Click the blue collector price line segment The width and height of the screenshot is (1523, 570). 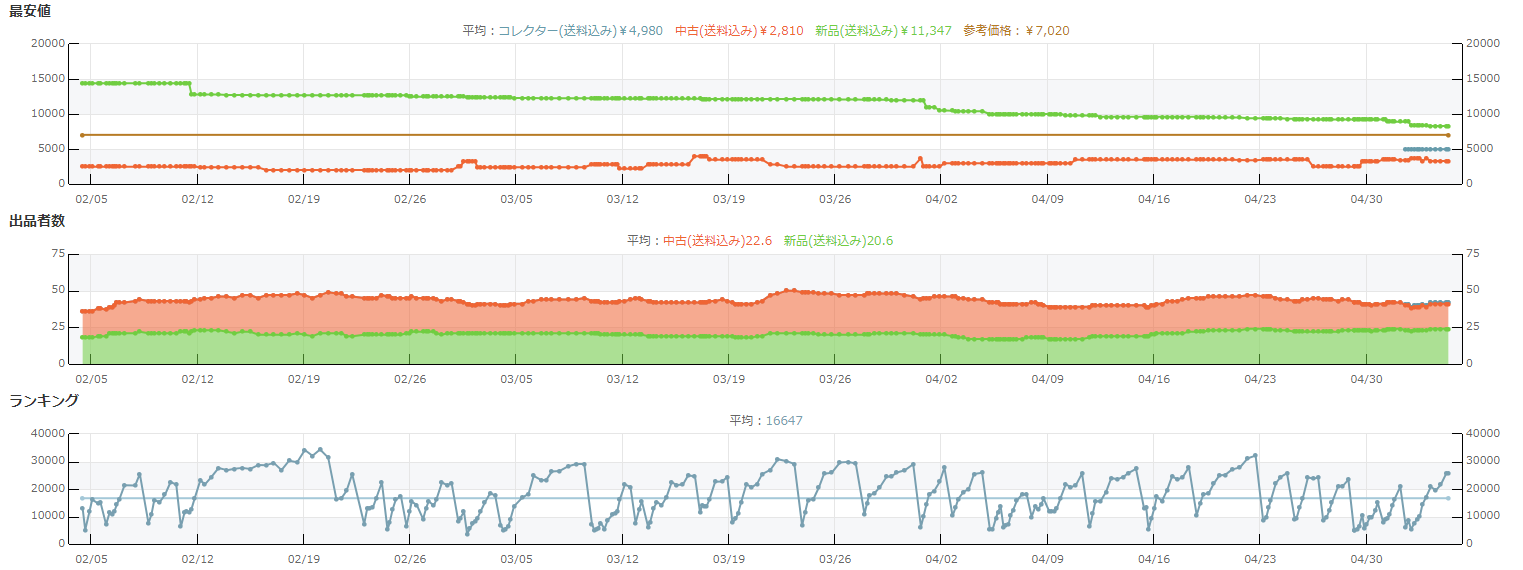click(1425, 149)
